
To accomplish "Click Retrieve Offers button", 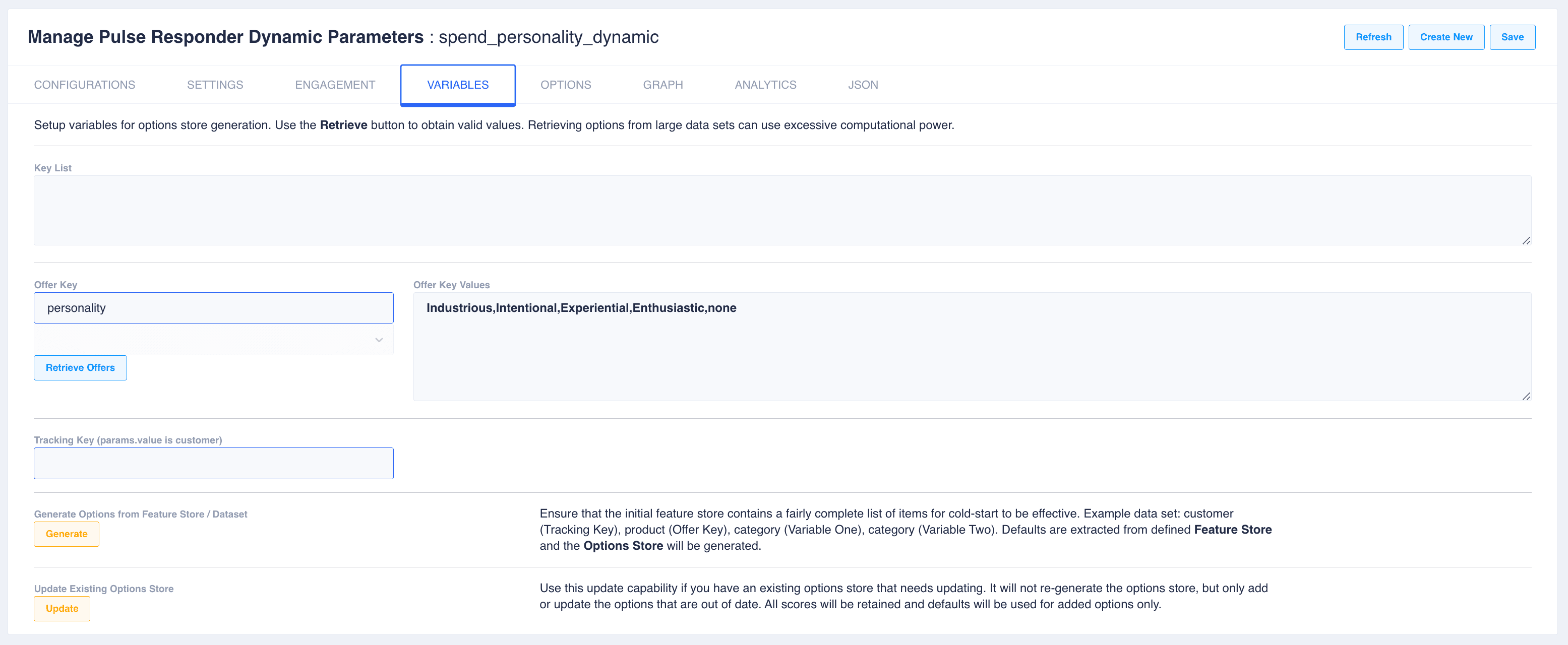I will pos(80,367).
